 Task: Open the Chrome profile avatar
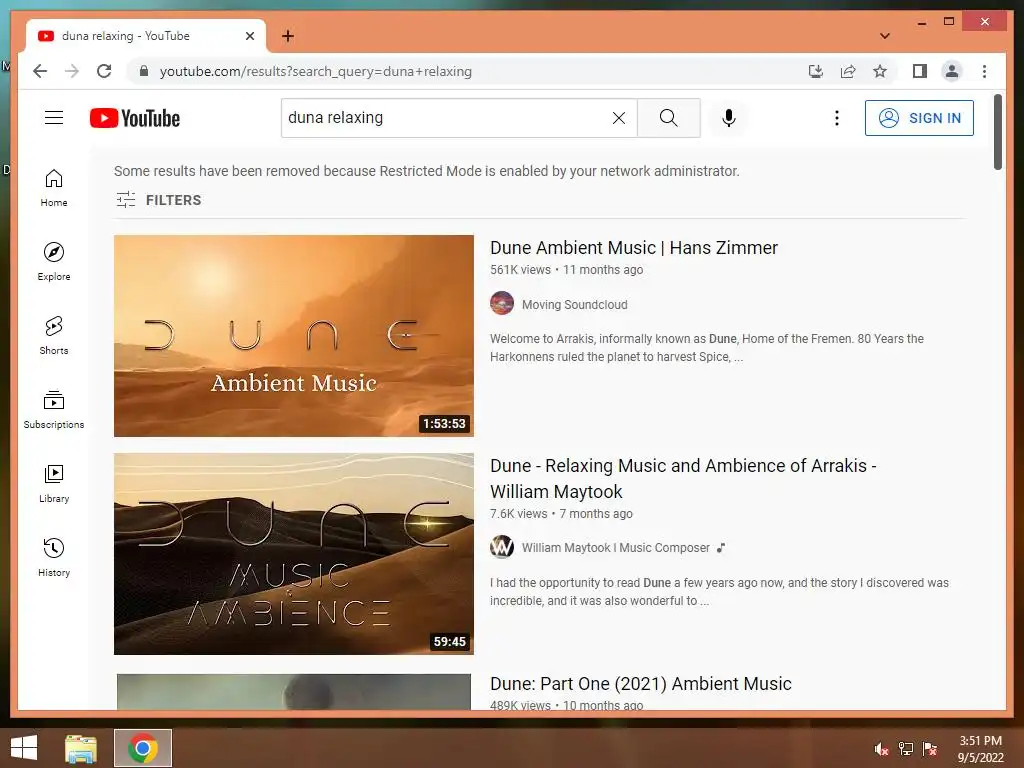tap(952, 71)
